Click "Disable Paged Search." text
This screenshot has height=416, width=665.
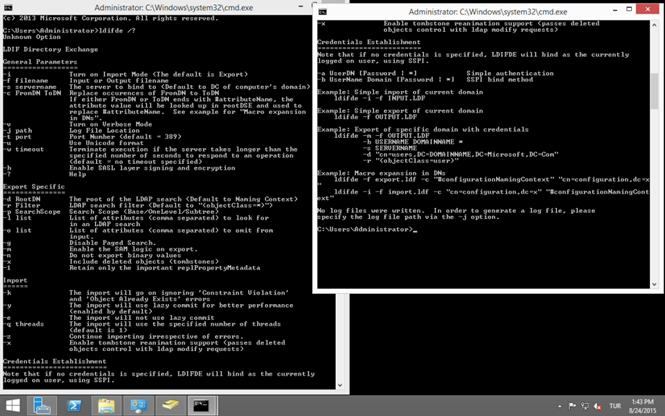click(113, 243)
